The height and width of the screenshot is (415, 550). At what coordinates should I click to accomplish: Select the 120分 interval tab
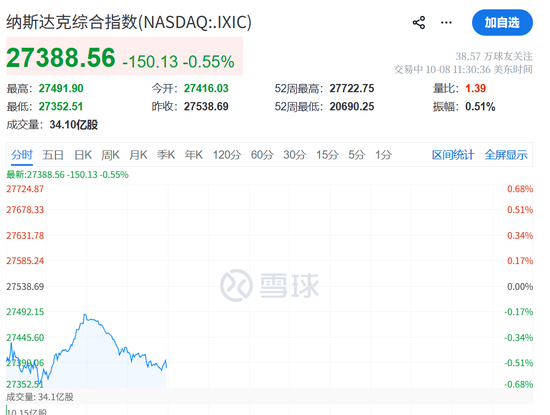click(x=227, y=155)
